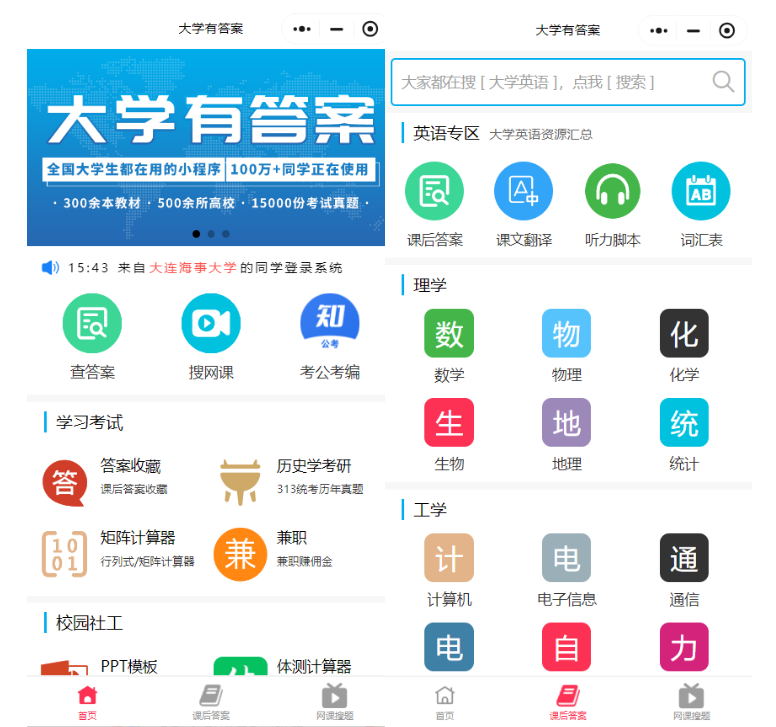Screen dimensions: 776x727
Task: Tap the 查答案 search-answer icon
Action: pyautogui.click(x=92, y=323)
